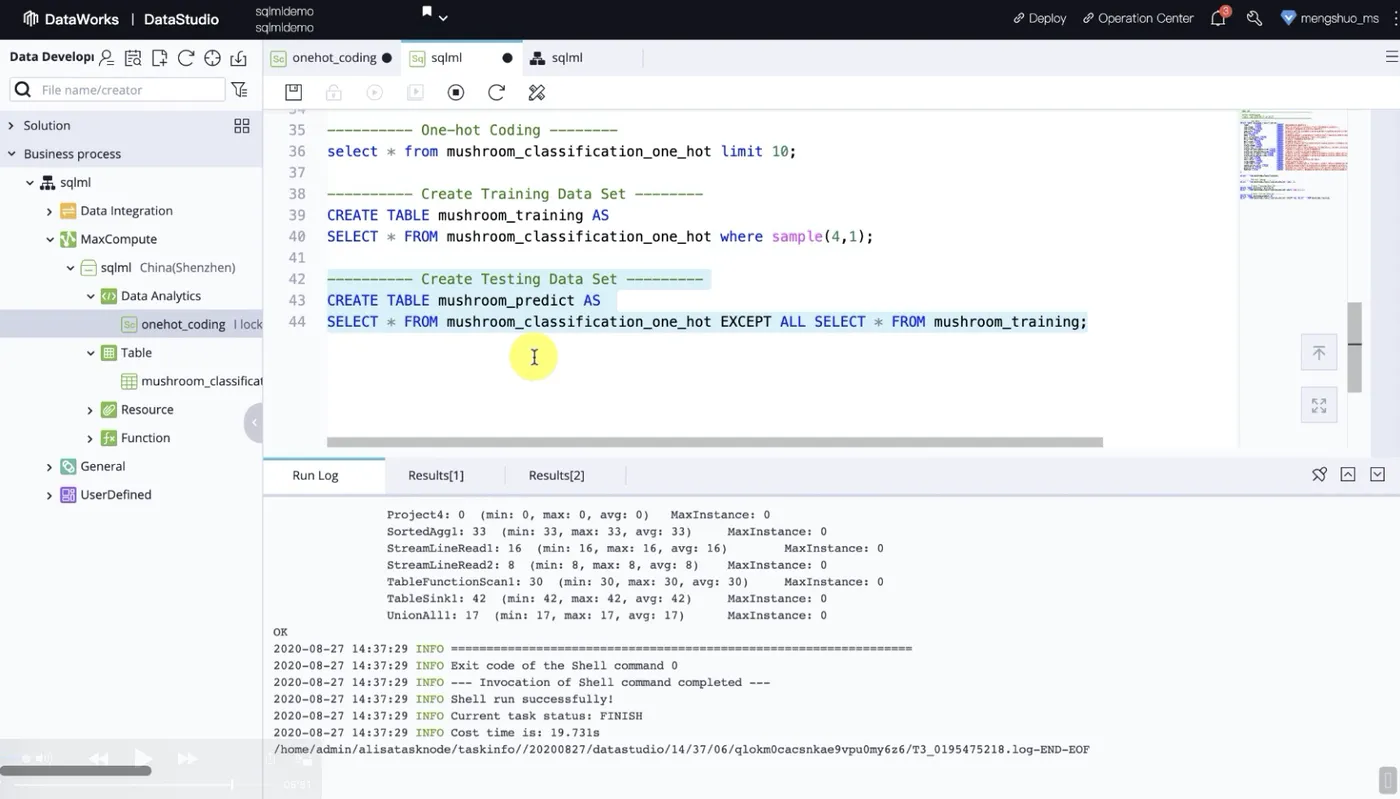The height and width of the screenshot is (799, 1400).
Task: Expand the Data Integration folder
Action: (x=50, y=211)
